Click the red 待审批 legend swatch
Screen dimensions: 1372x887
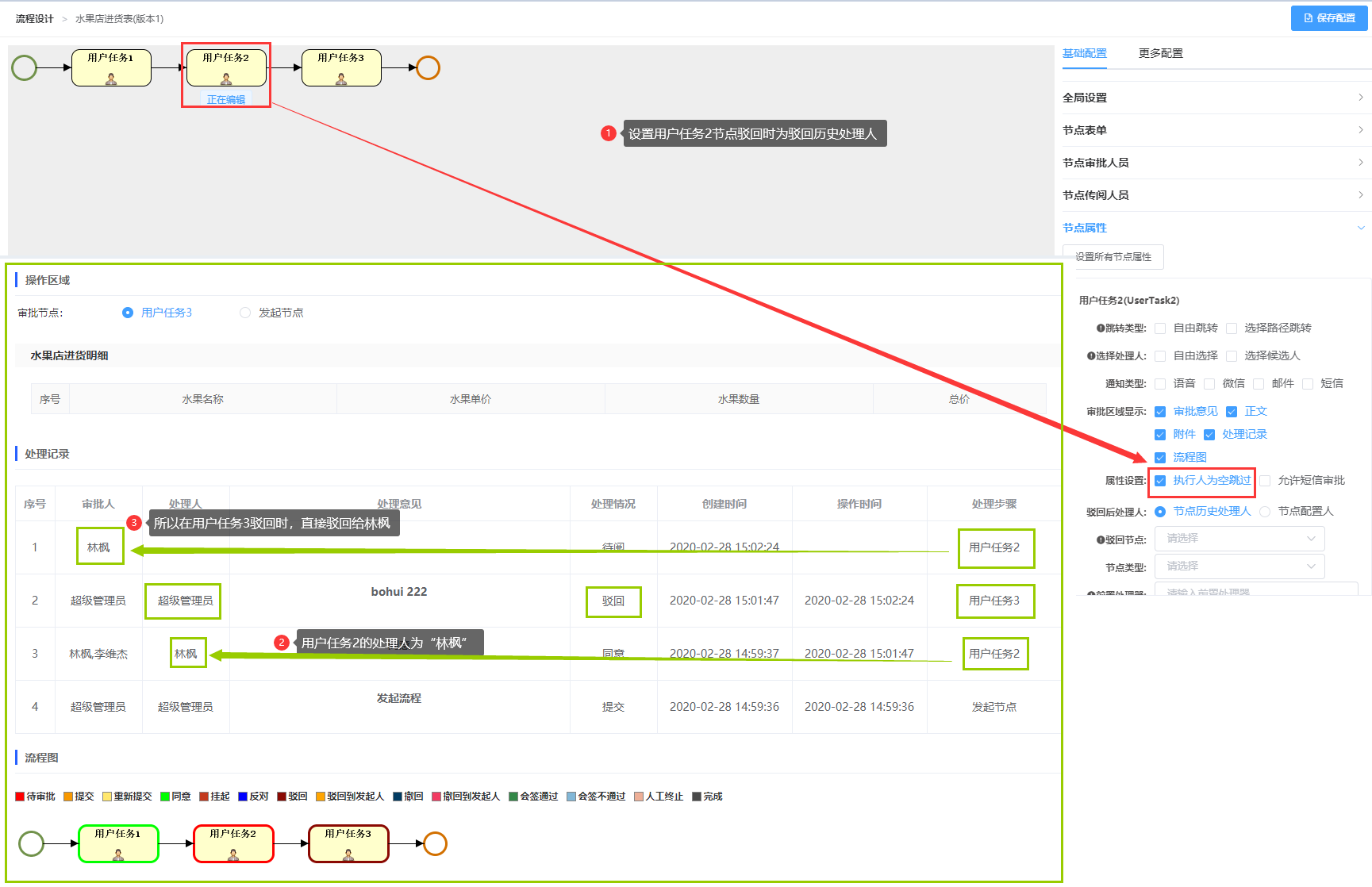[x=20, y=797]
